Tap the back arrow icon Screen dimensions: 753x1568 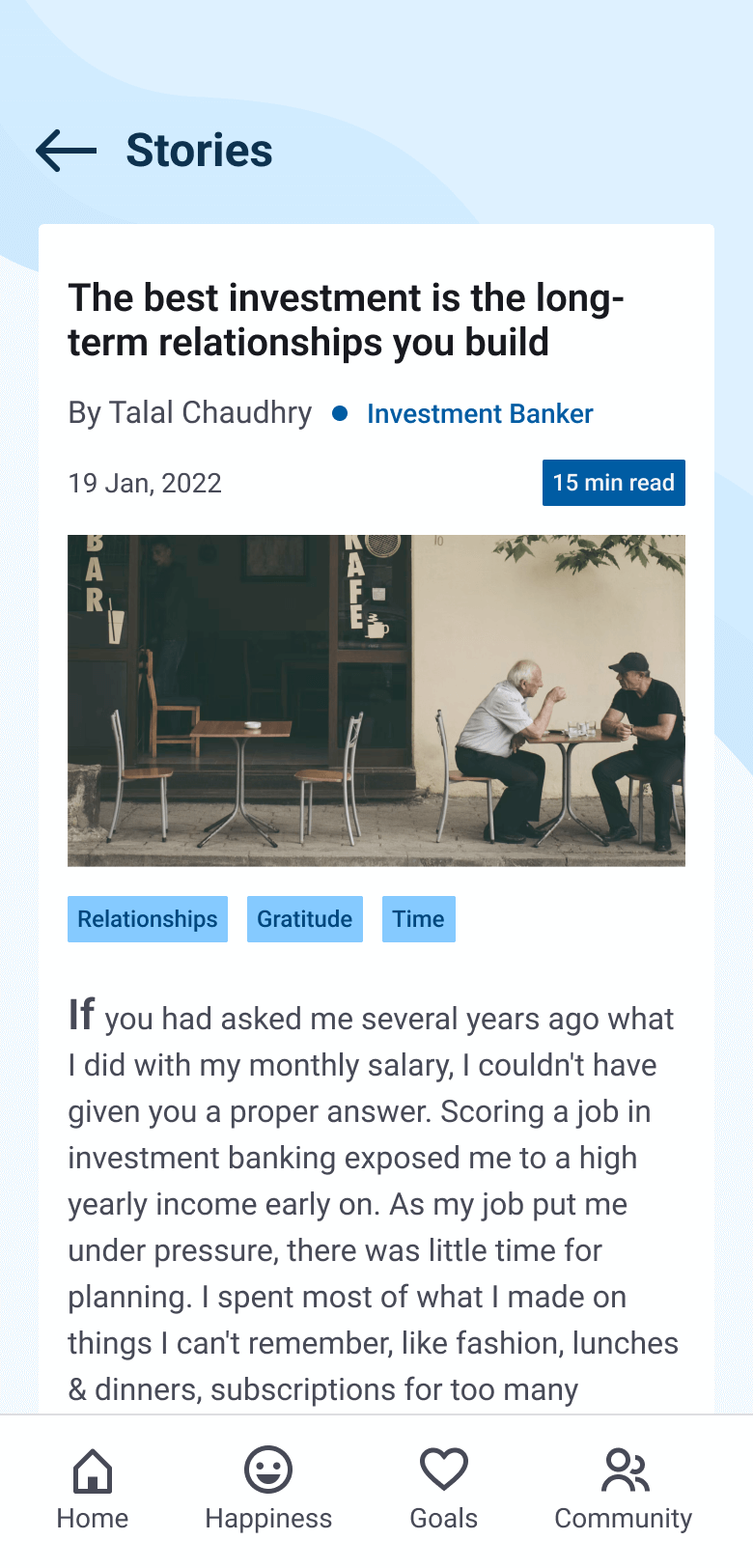tap(66, 151)
